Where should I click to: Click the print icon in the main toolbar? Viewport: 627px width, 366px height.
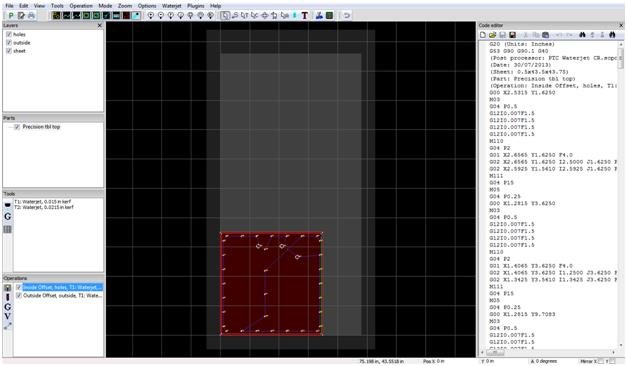[x=31, y=16]
